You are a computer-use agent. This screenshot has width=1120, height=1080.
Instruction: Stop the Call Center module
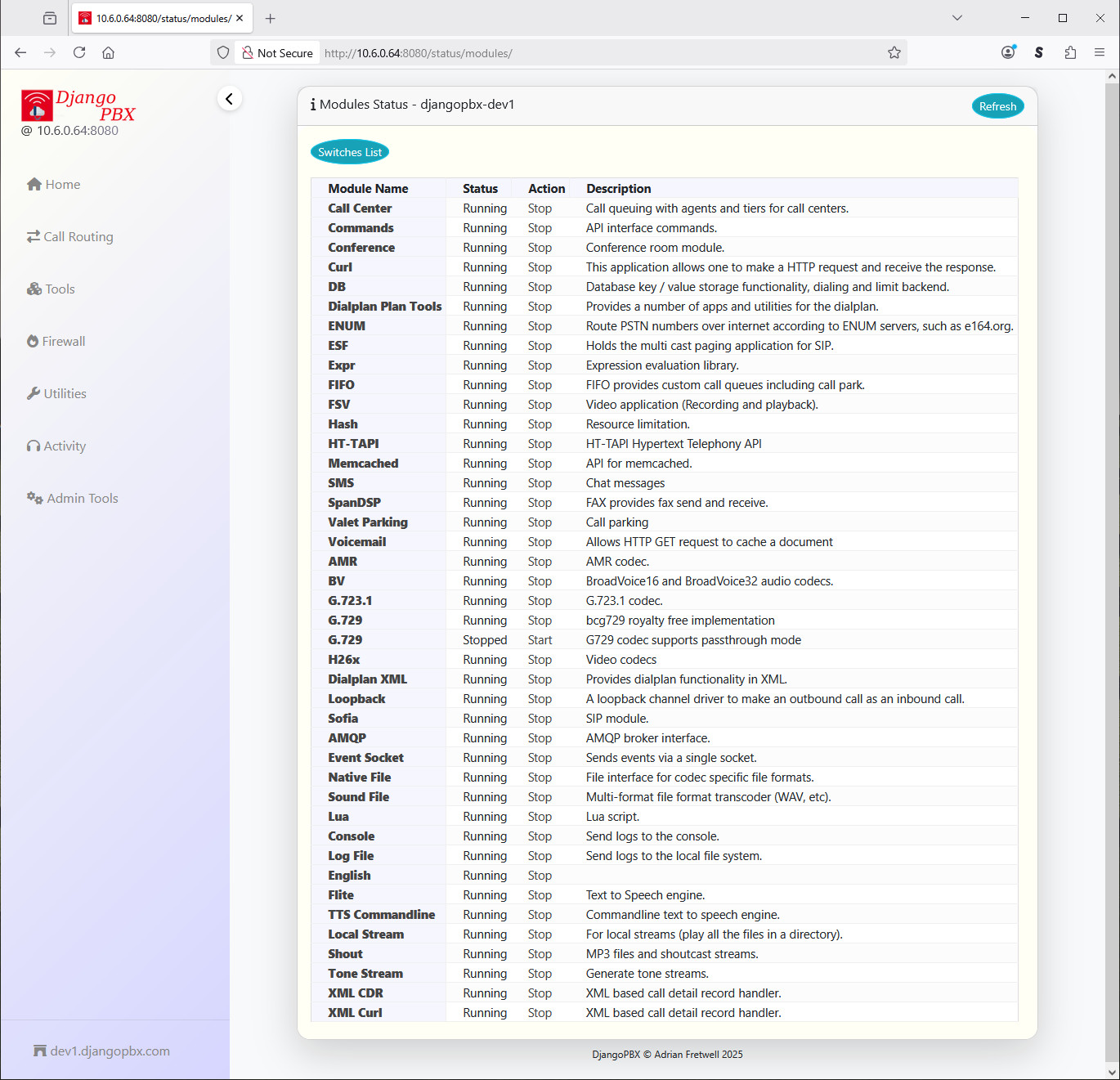click(x=540, y=208)
